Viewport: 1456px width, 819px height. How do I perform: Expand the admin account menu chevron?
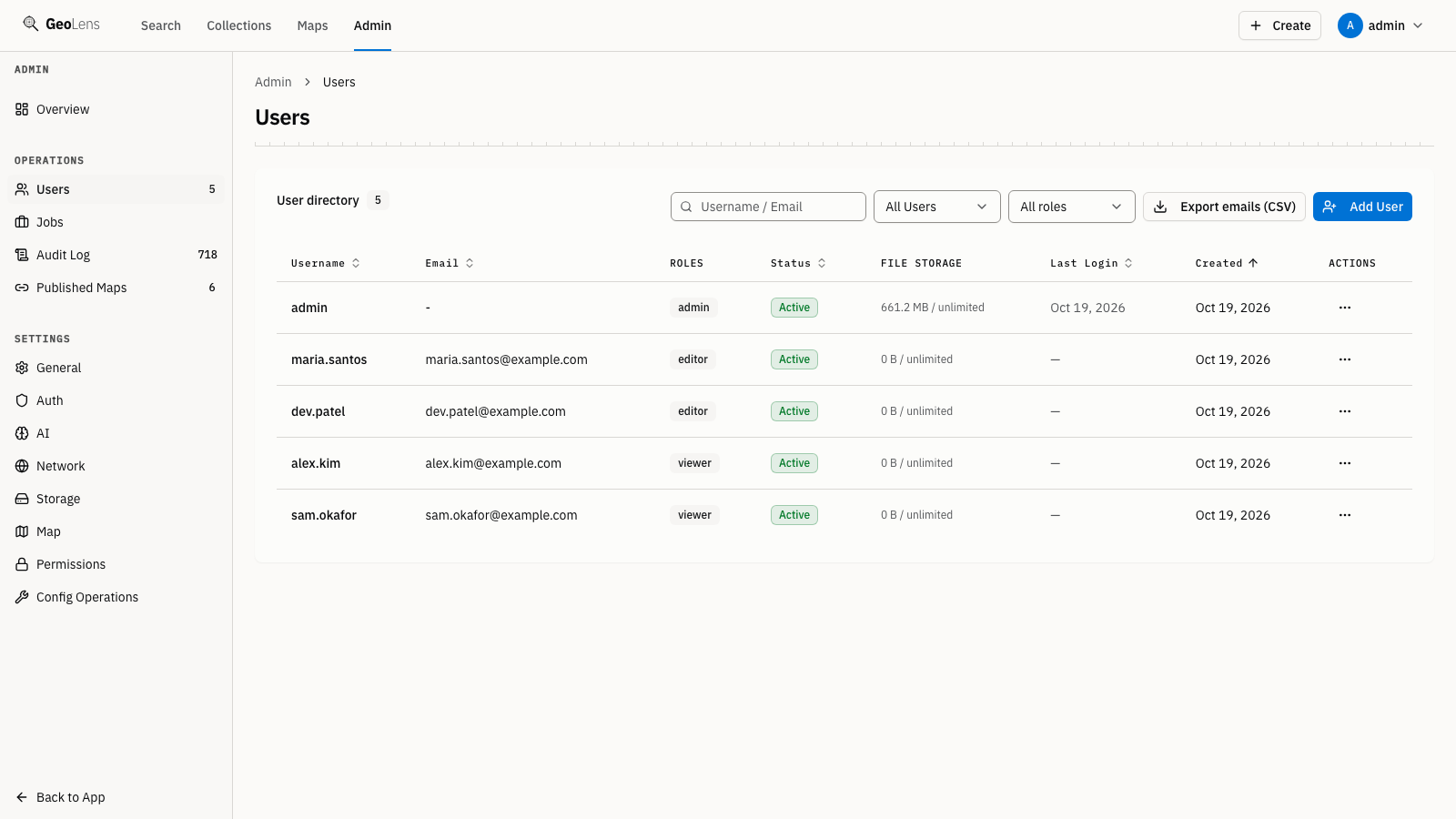point(1418,25)
